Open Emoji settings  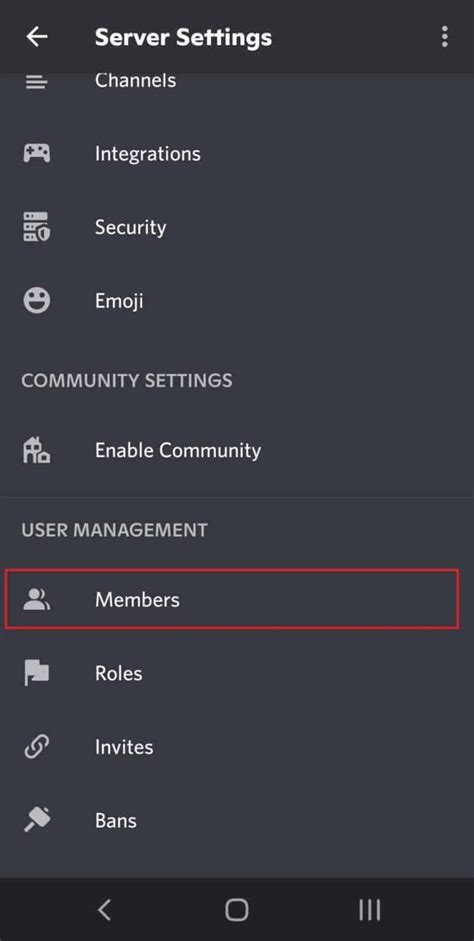coord(237,300)
